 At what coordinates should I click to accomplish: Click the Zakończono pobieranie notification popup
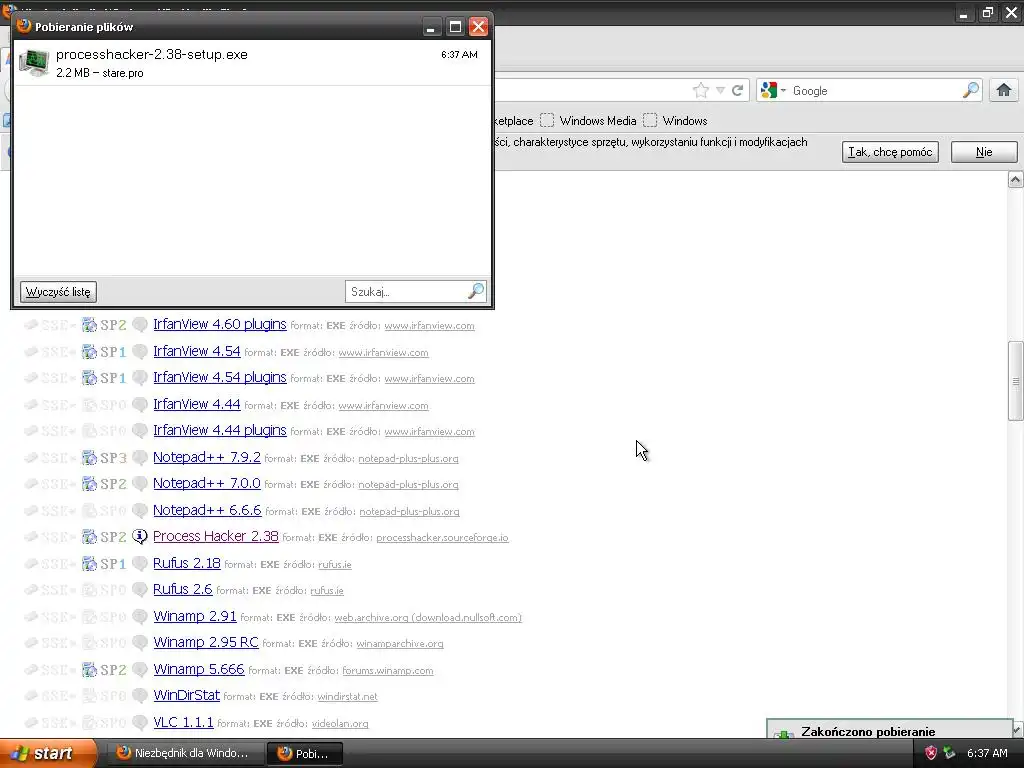coord(889,729)
